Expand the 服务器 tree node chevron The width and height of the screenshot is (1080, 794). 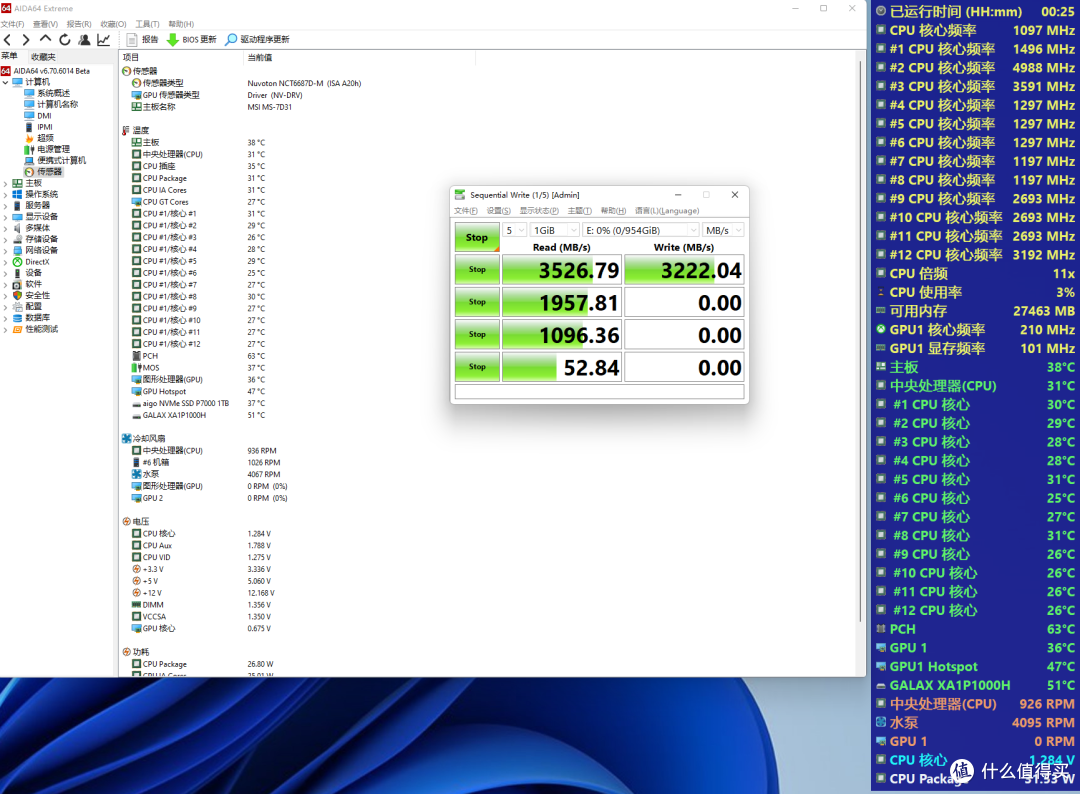[x=6, y=205]
